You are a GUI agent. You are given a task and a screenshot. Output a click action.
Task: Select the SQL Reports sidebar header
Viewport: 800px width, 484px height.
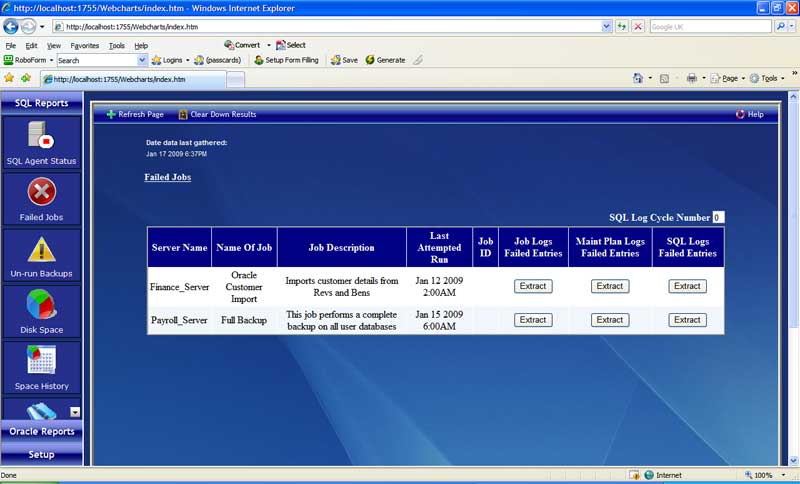[x=41, y=103]
